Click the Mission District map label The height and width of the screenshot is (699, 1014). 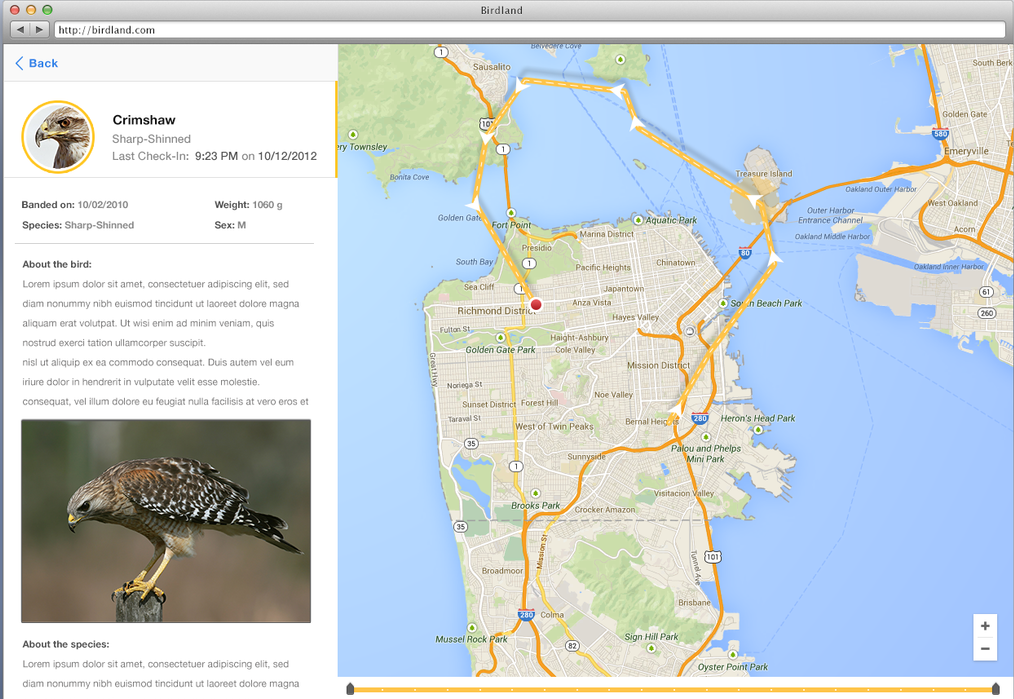click(658, 365)
